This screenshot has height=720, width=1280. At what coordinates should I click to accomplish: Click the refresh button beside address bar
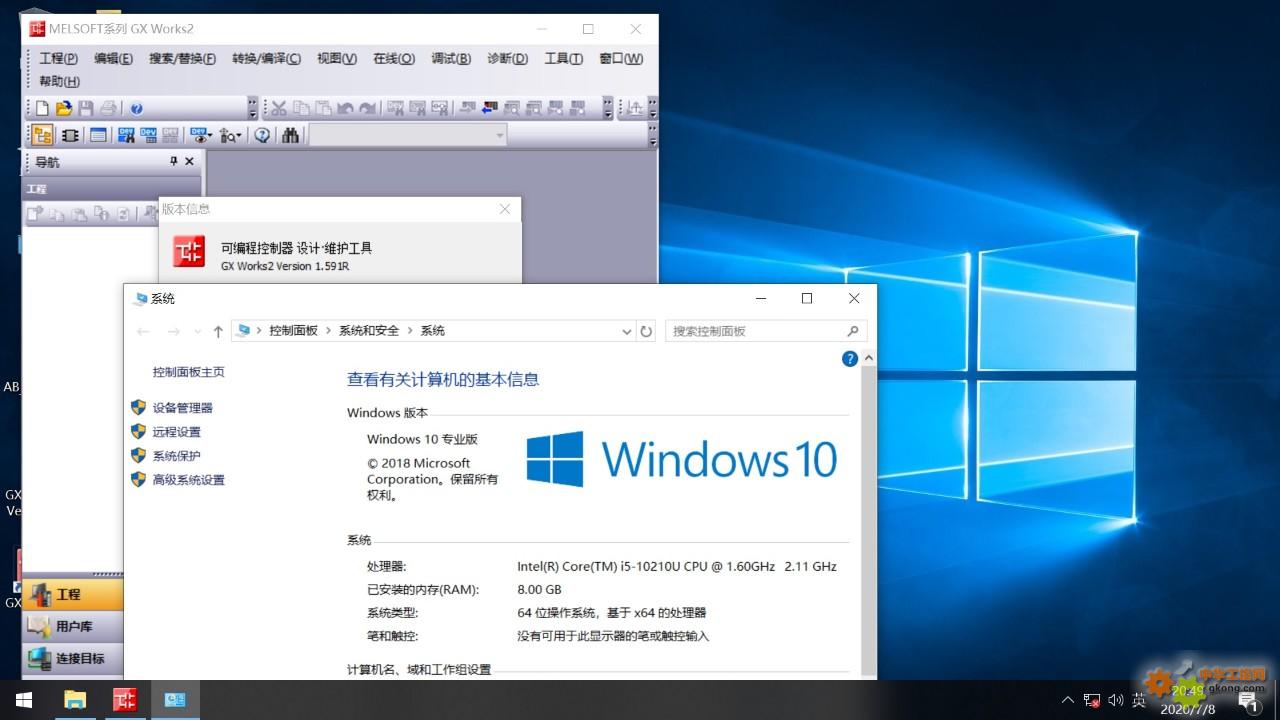pyautogui.click(x=647, y=331)
